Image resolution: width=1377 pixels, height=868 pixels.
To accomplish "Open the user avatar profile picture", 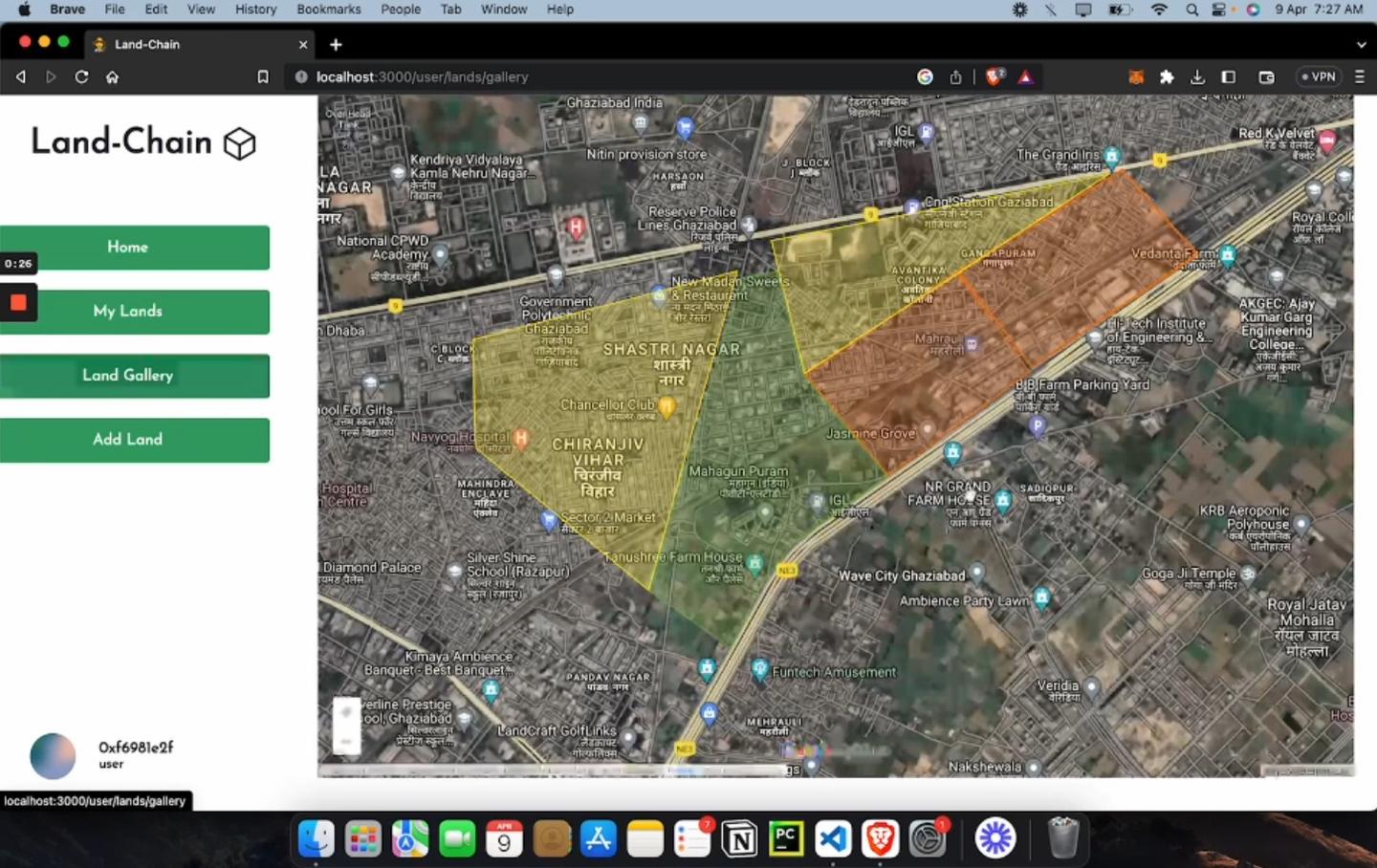I will click(x=53, y=755).
